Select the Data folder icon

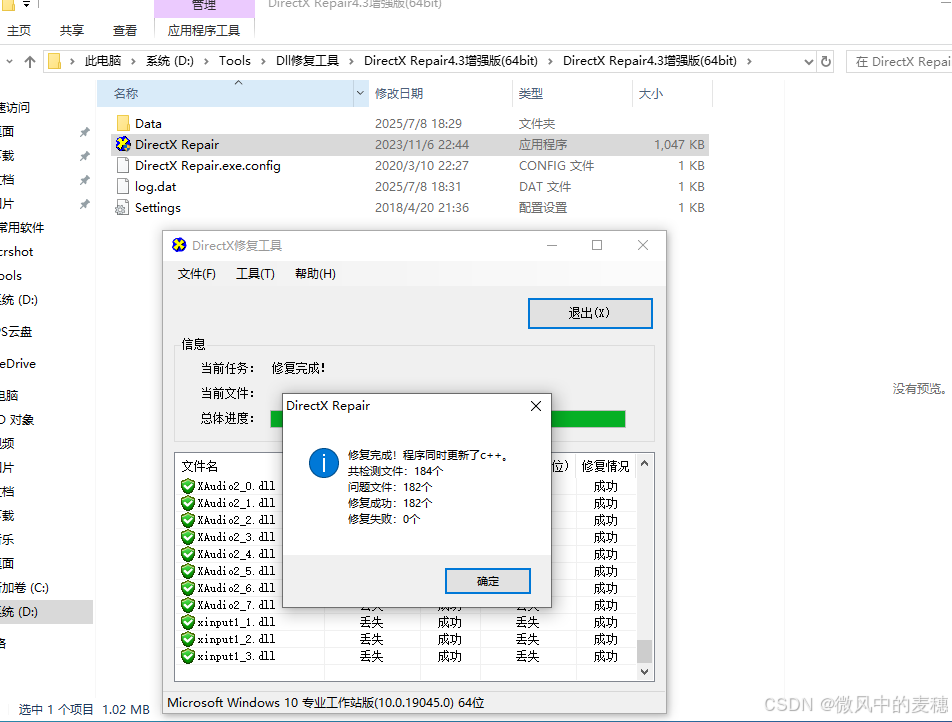(x=123, y=123)
